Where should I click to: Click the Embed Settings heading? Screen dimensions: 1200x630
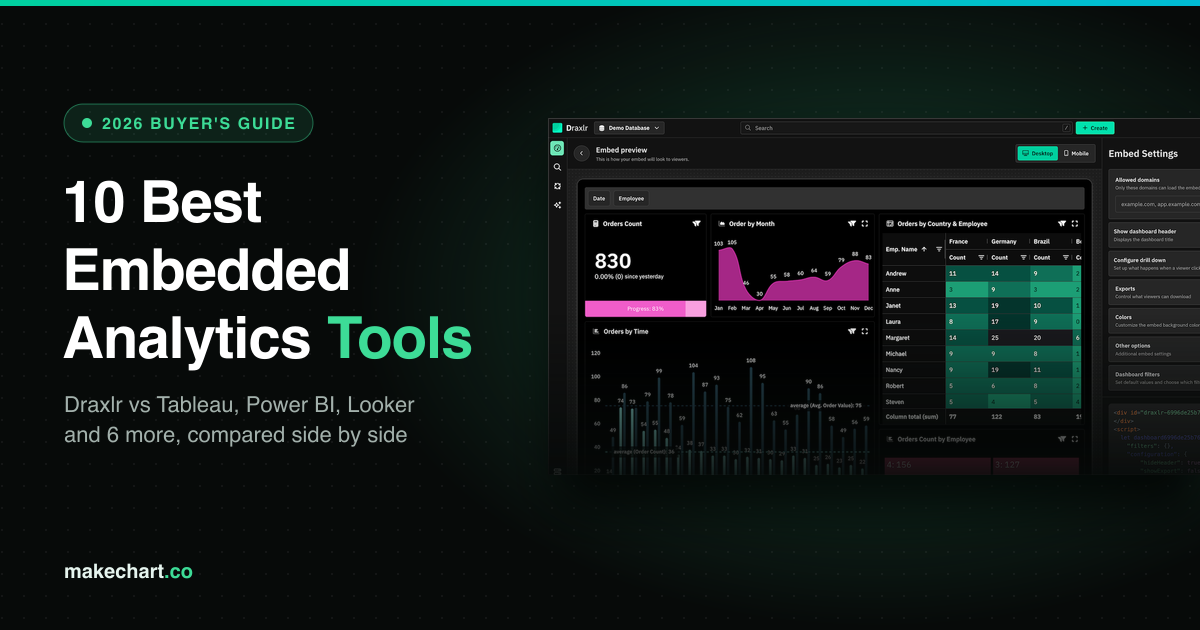click(1143, 153)
